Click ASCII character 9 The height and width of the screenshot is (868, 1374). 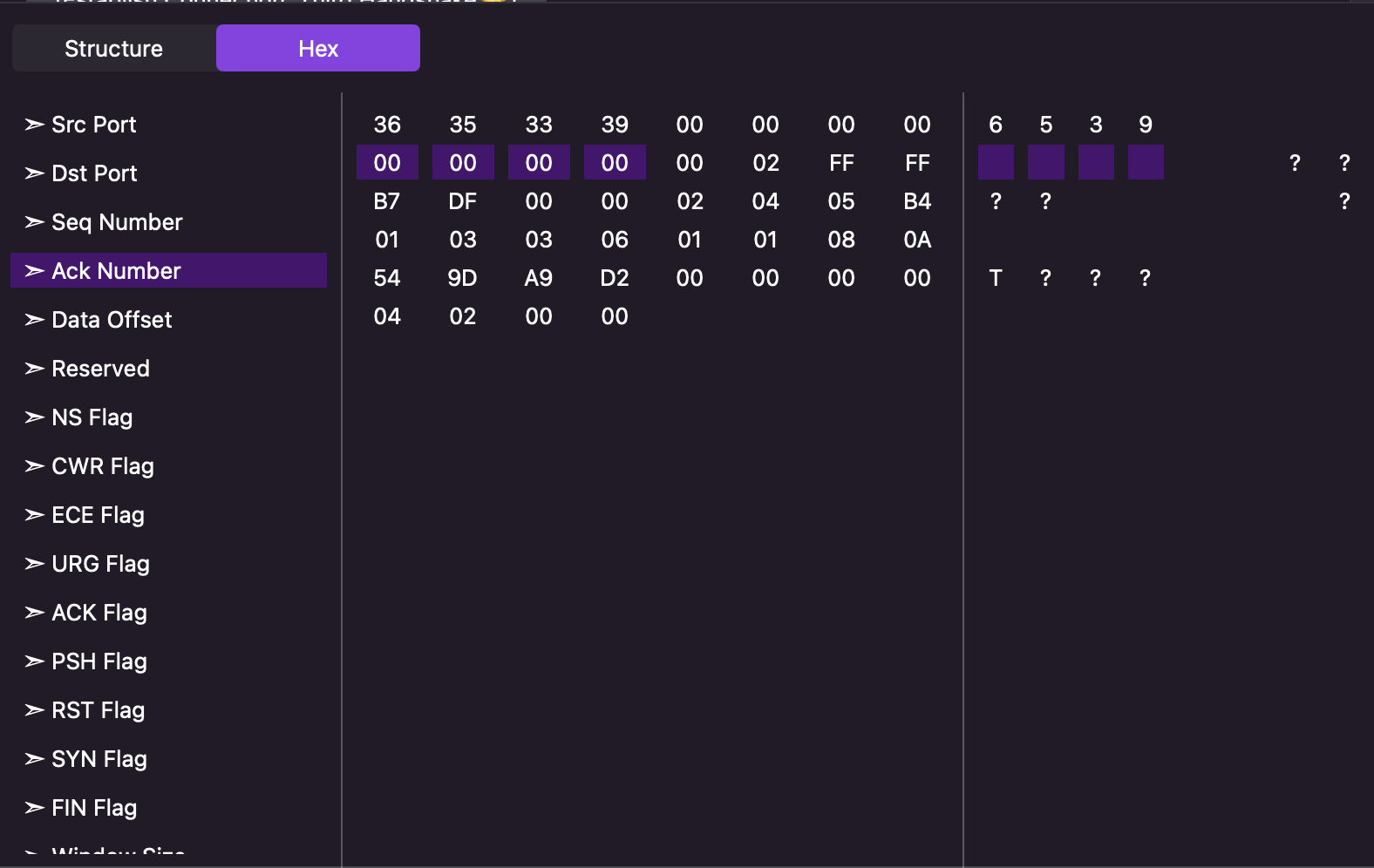(1146, 125)
